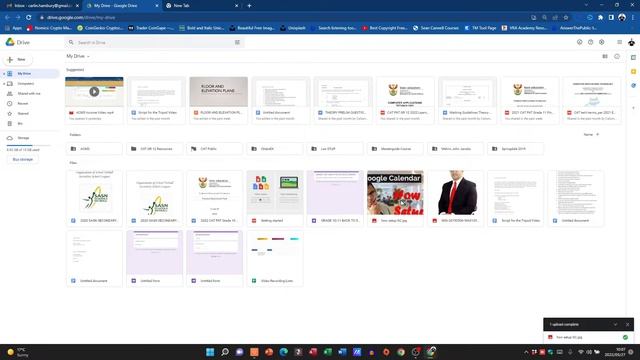Expand the My Drive tree arrow in sidebar
This screenshot has height=360, width=640.
click(4, 73)
